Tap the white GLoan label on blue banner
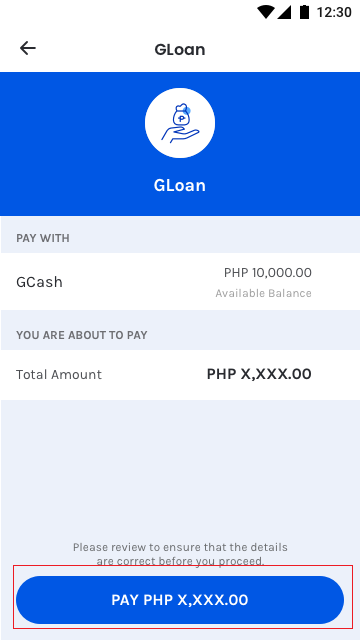Viewport: 360px width, 640px height. [180, 185]
